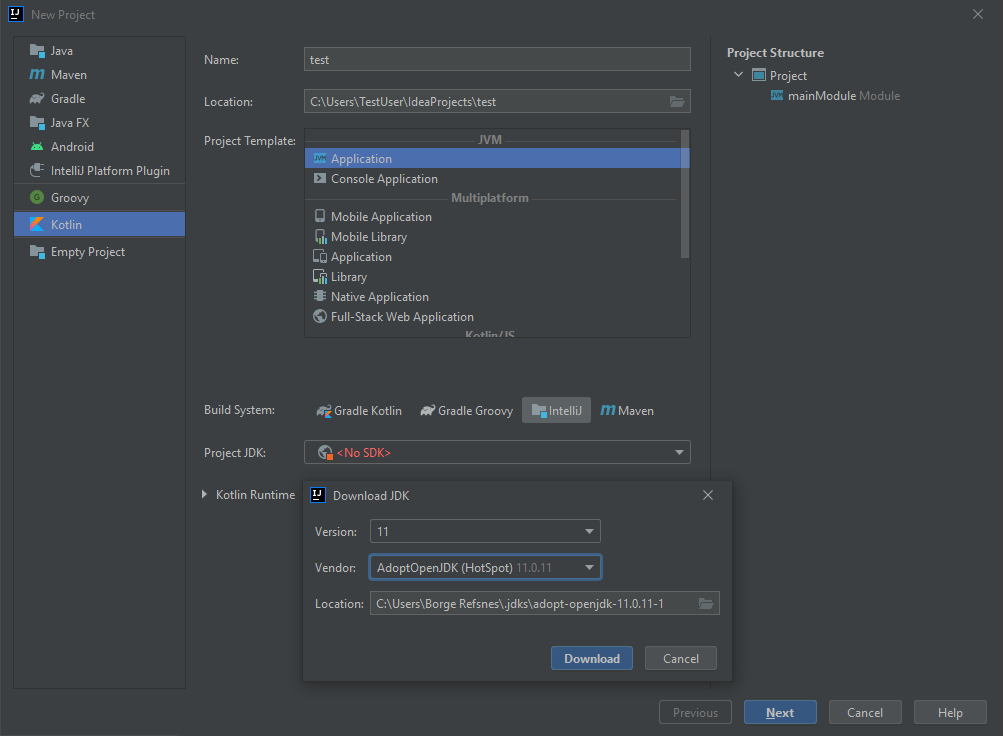Choose Gradle in the project type list
The width and height of the screenshot is (1003, 736).
[68, 99]
